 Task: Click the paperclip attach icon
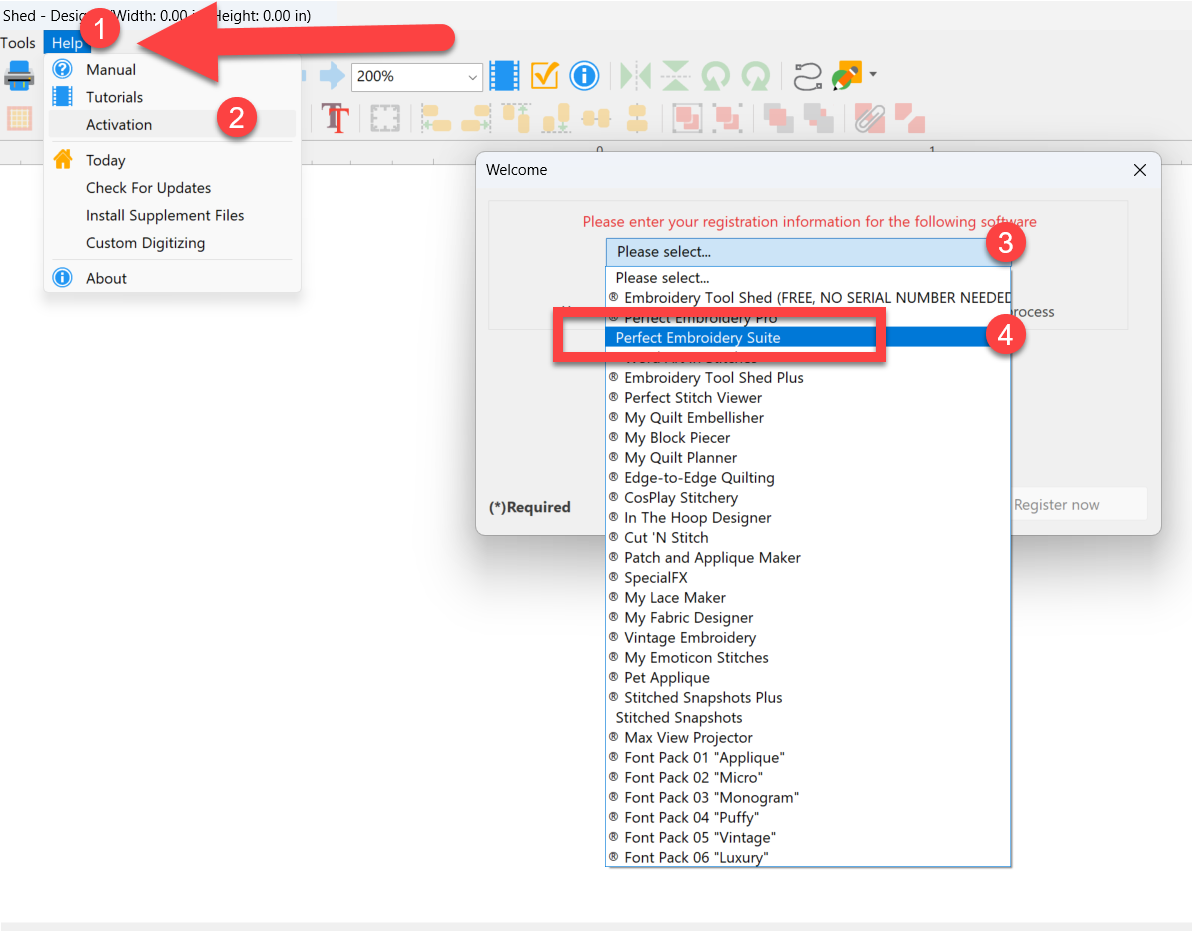click(x=870, y=119)
